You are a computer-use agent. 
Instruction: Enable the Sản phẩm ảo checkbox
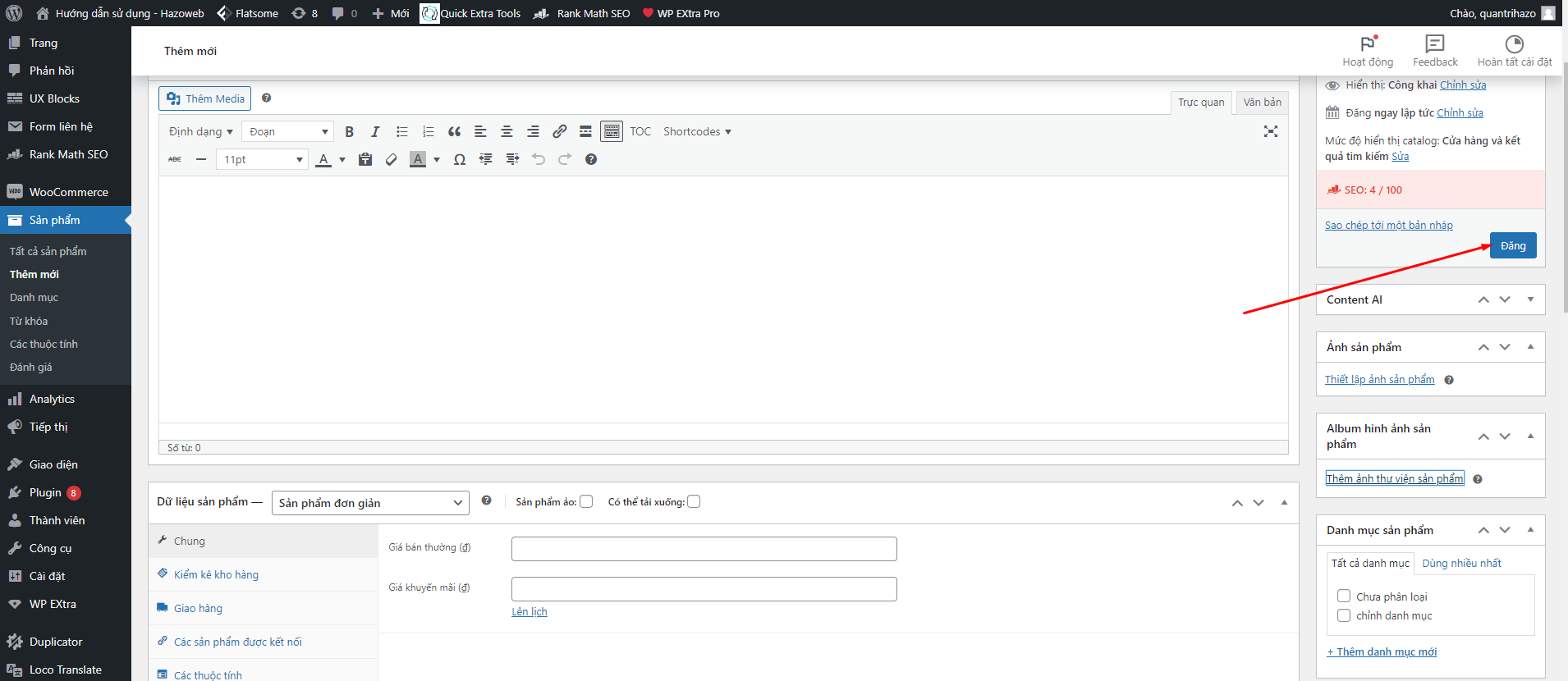point(586,502)
